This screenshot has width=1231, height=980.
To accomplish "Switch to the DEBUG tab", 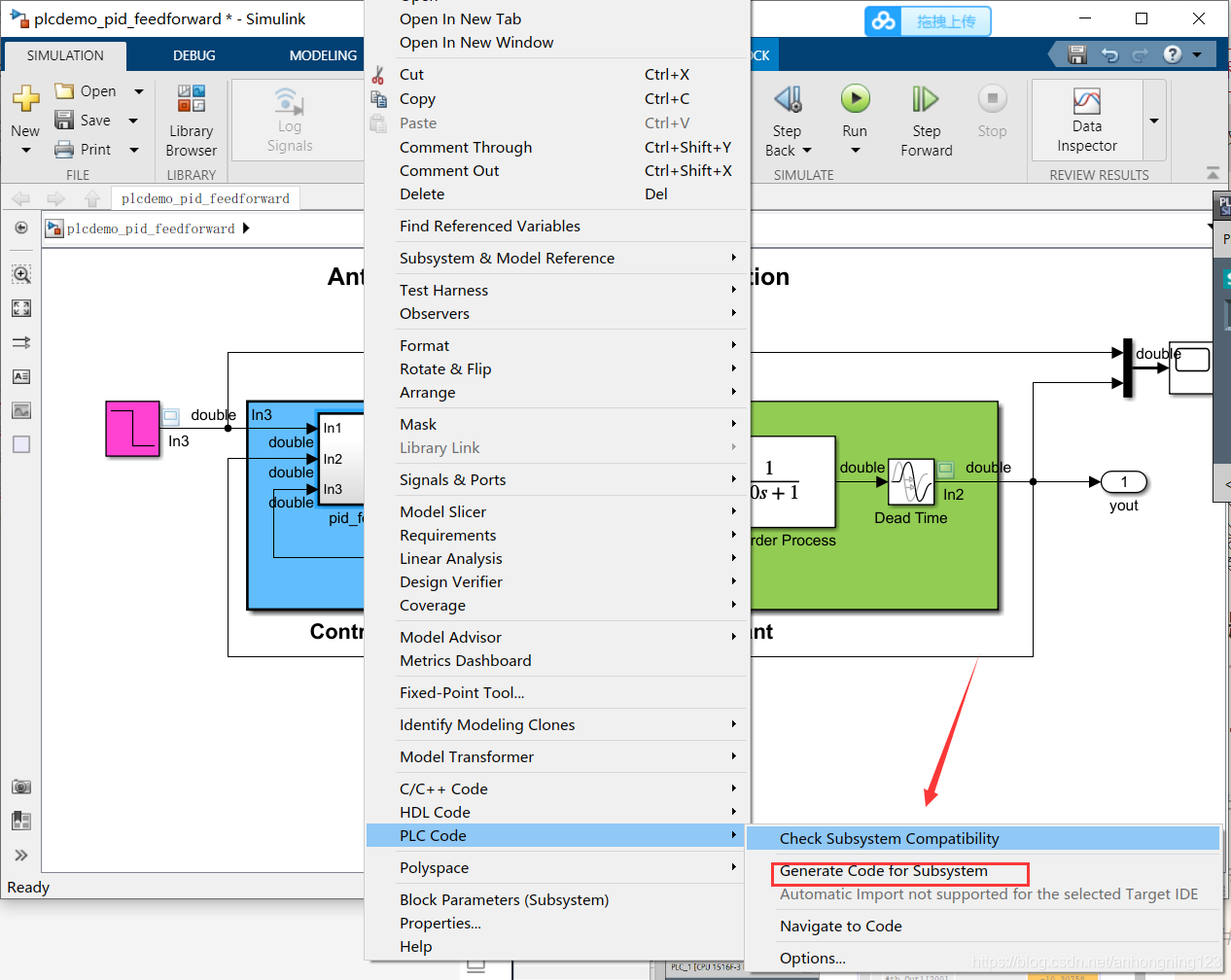I will (x=194, y=55).
